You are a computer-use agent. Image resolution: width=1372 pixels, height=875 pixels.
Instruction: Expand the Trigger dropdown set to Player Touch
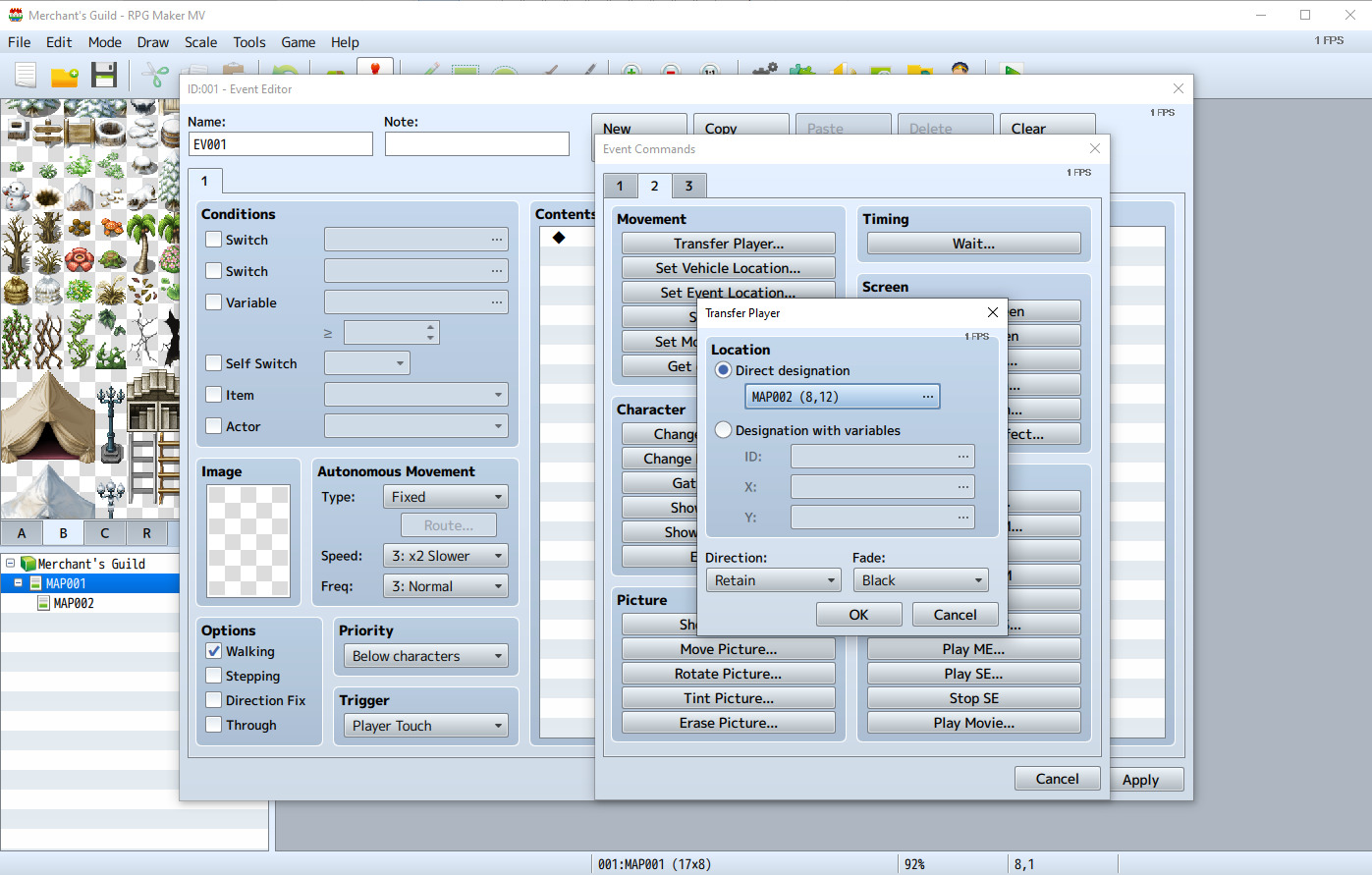coord(426,726)
